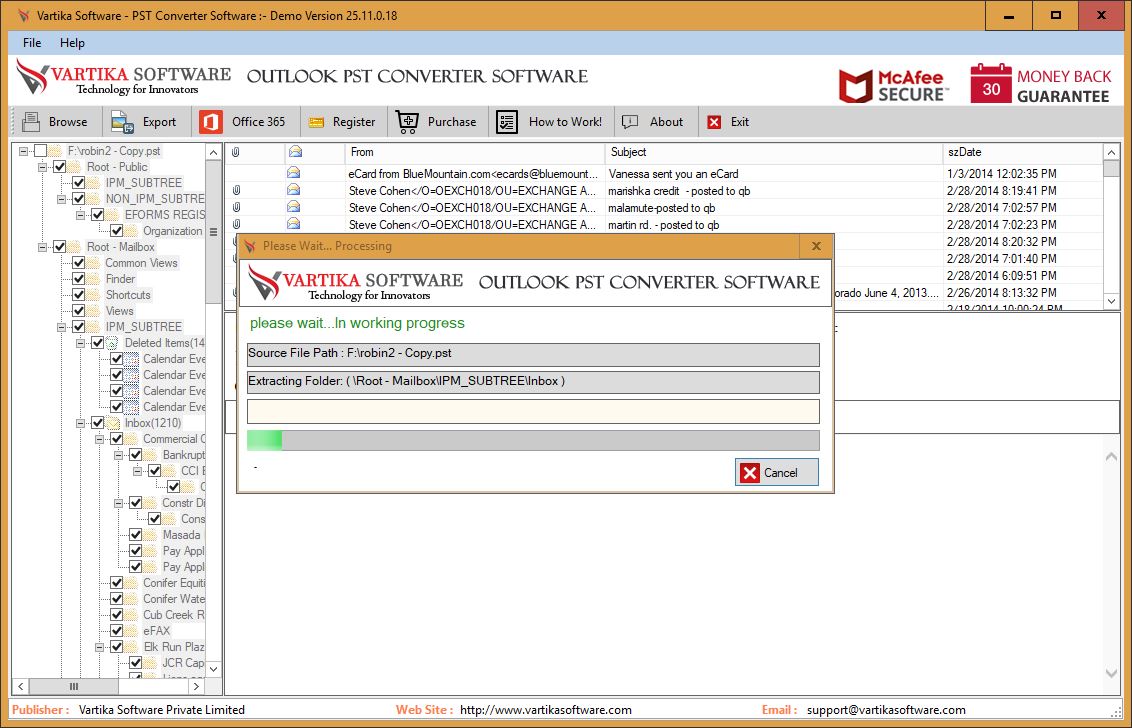Collapse the NON_IPM_SUBTRE node
Image resolution: width=1132 pixels, height=728 pixels.
[61, 199]
